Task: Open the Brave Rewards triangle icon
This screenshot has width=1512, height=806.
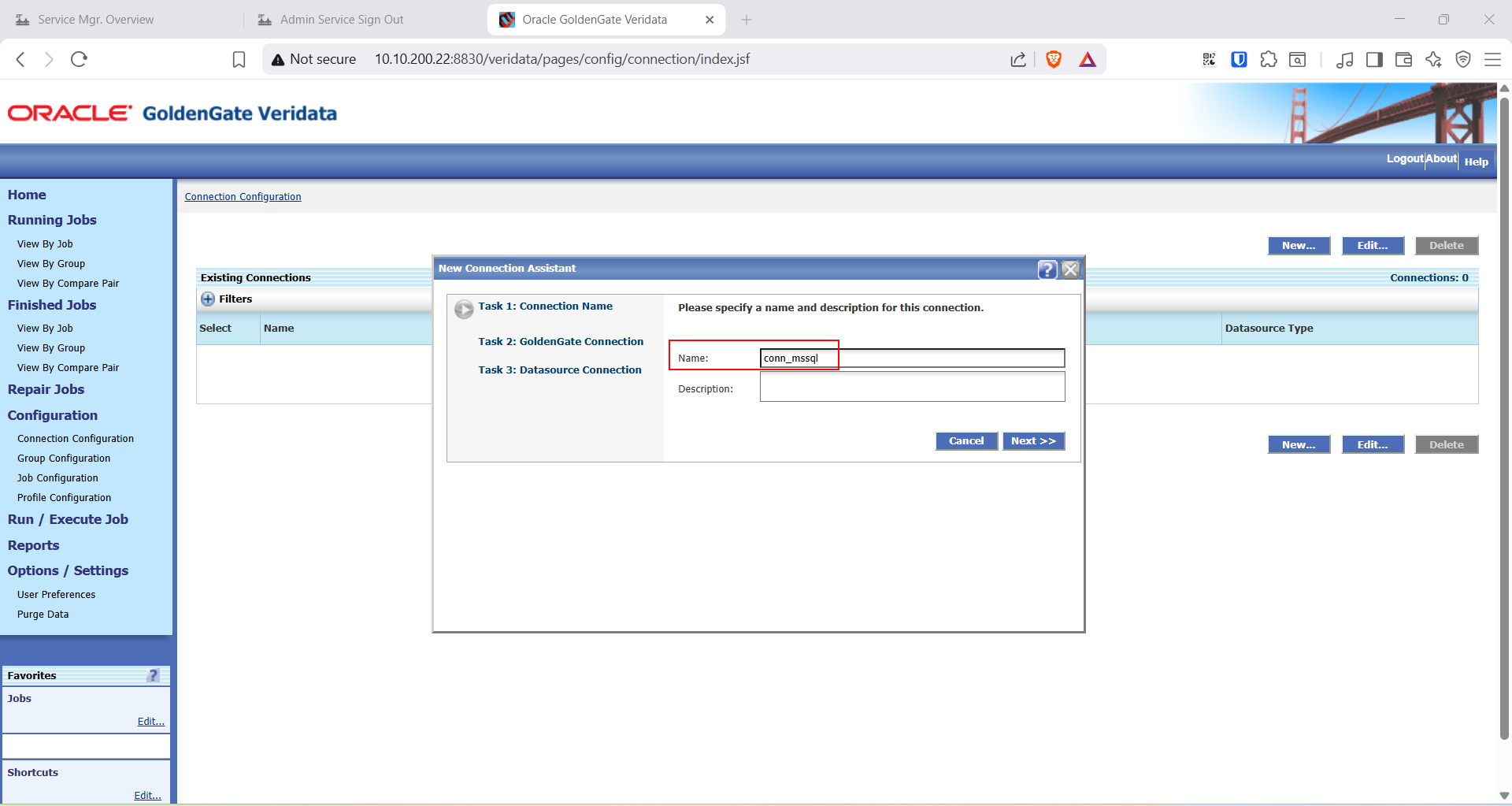Action: point(1088,59)
